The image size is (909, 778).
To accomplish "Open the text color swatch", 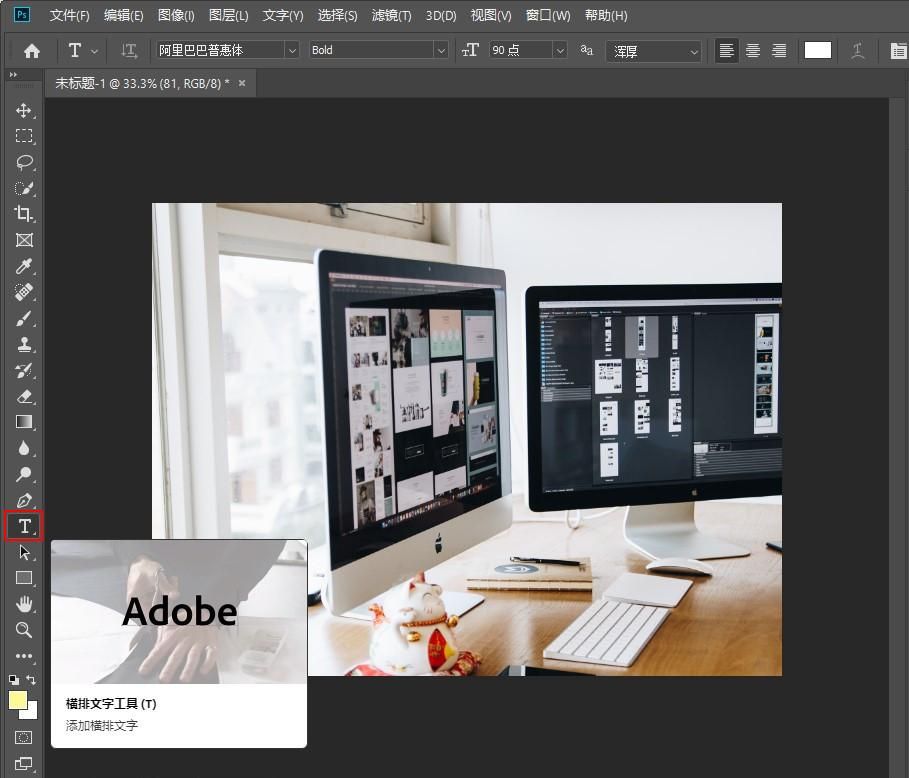I will [817, 50].
